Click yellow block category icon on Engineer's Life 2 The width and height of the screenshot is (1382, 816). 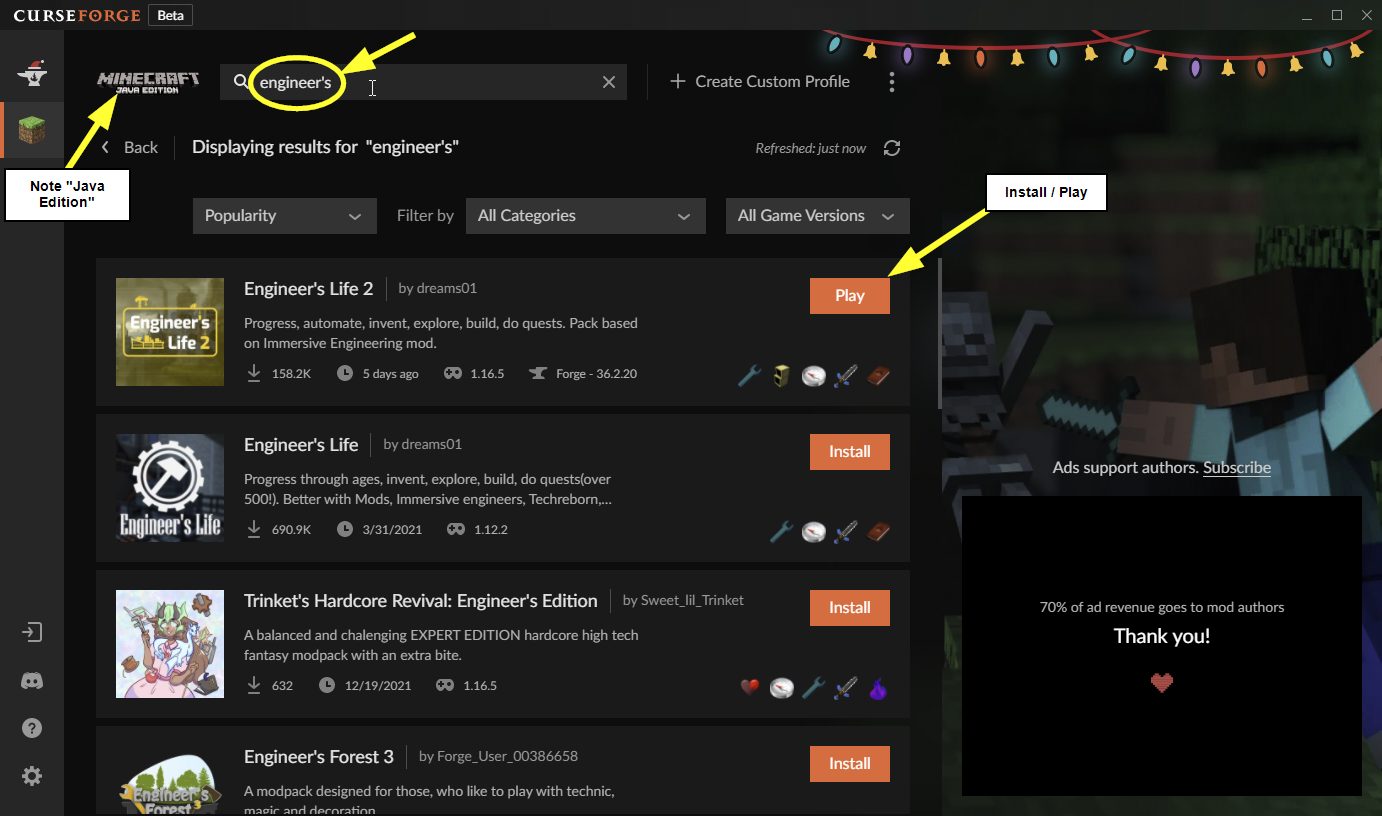781,376
